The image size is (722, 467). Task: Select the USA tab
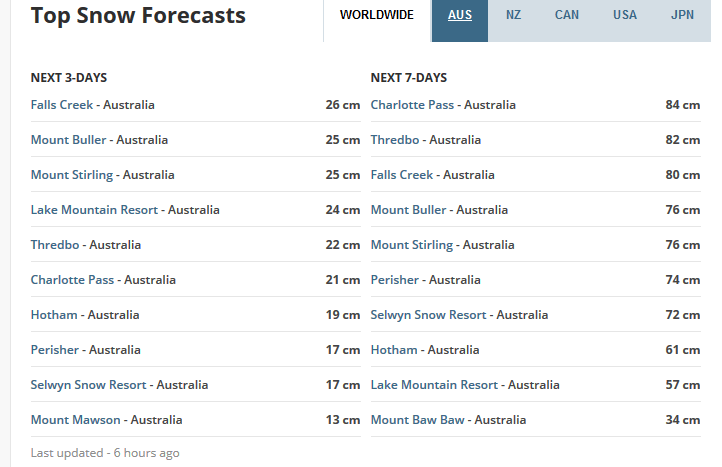[624, 15]
